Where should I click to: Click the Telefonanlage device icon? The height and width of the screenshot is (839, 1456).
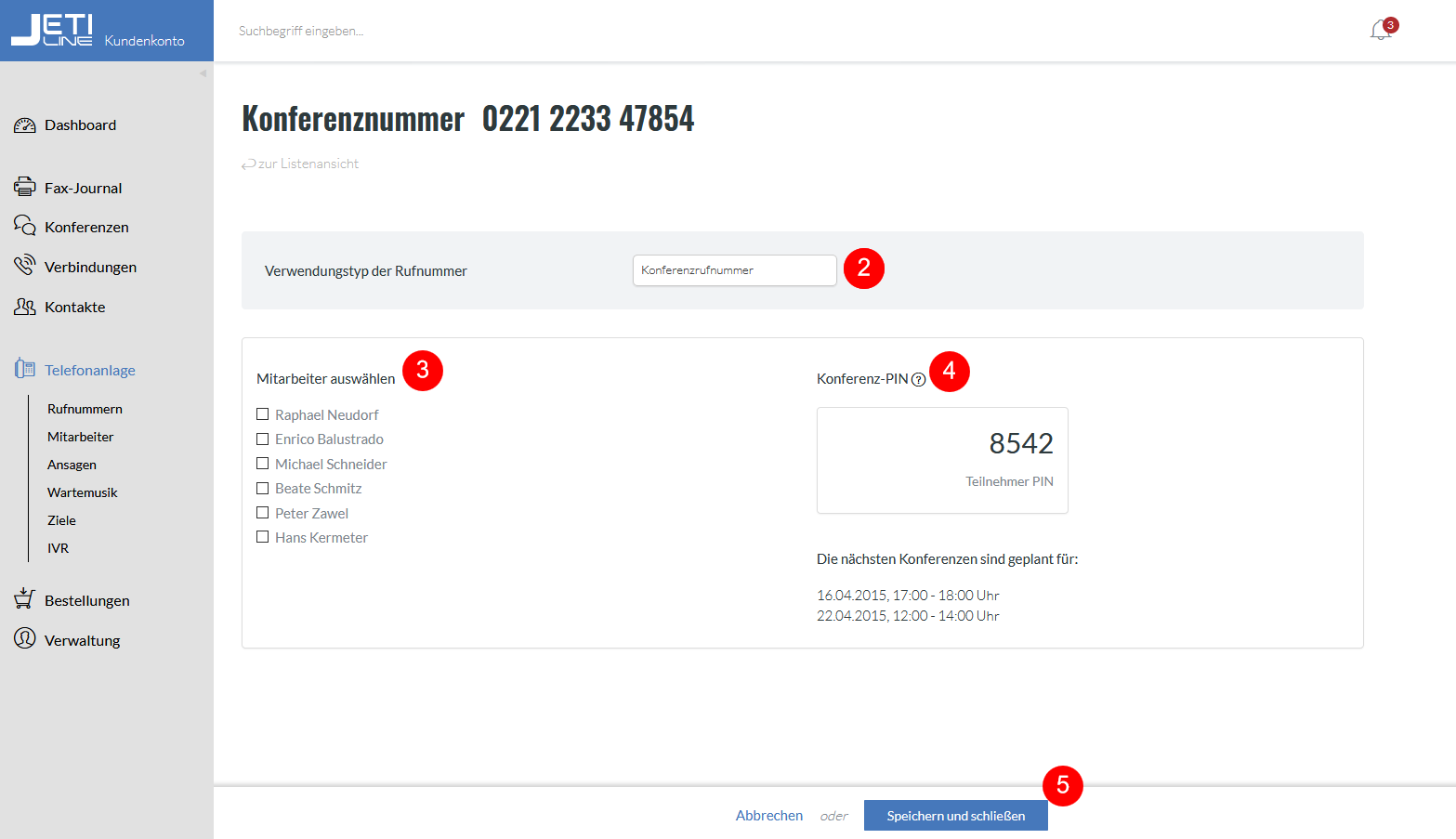point(25,369)
